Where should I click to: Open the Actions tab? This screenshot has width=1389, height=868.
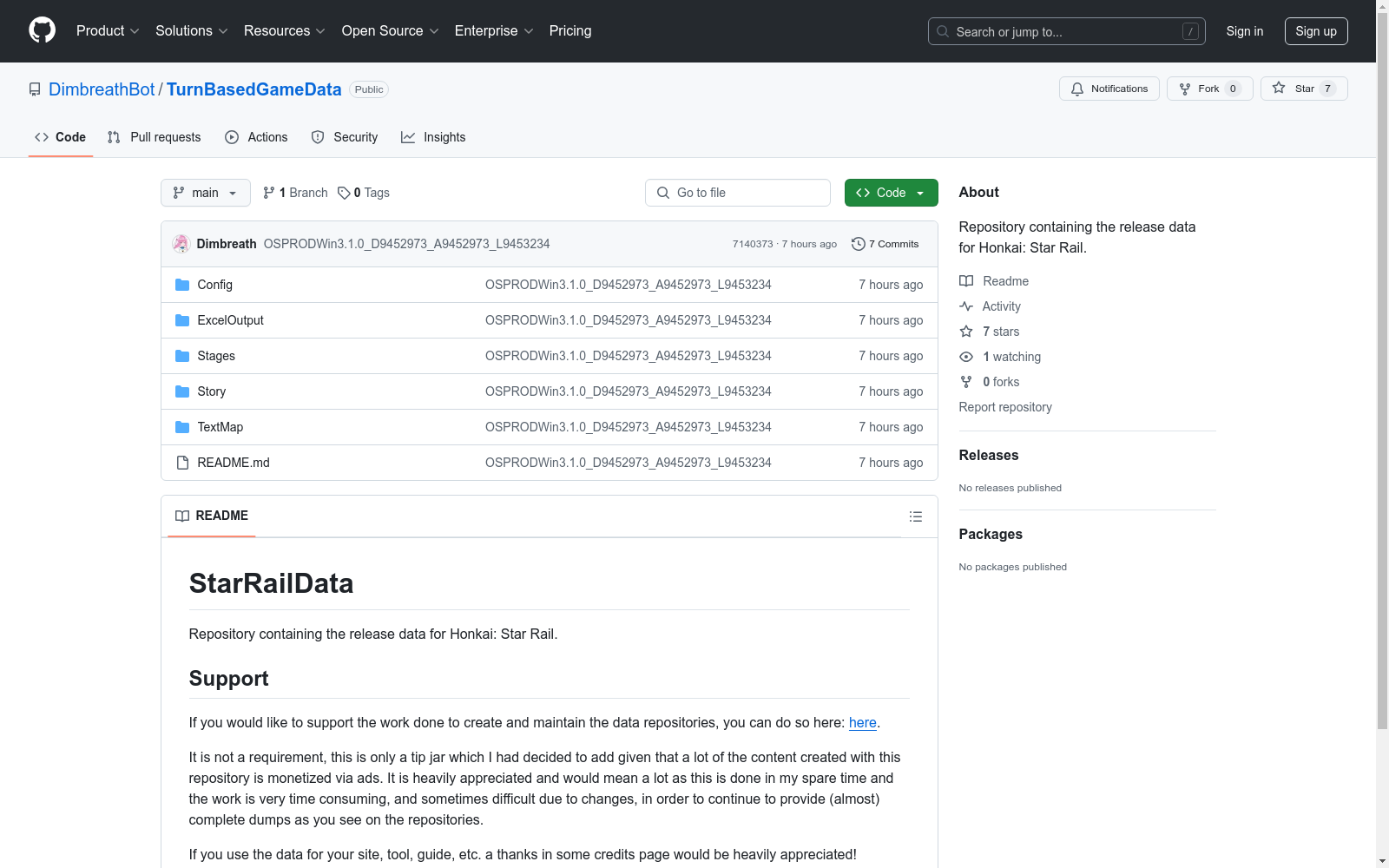[x=256, y=137]
